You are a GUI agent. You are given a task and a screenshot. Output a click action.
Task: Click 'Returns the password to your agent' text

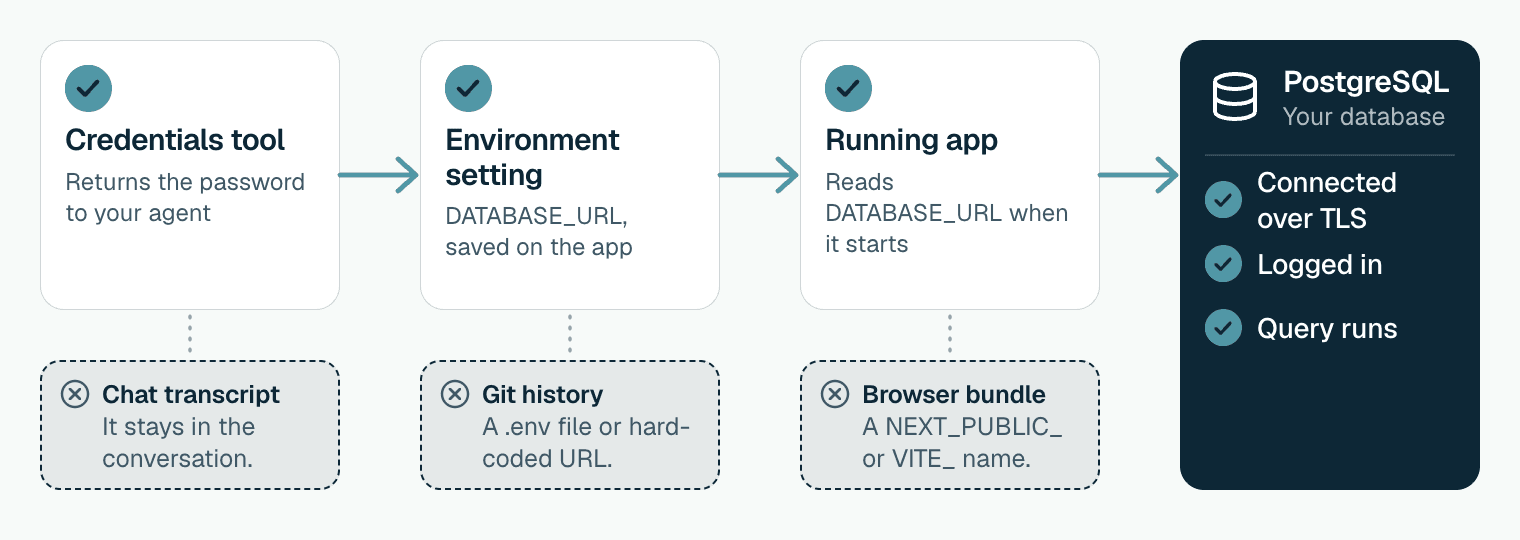pyautogui.click(x=185, y=198)
